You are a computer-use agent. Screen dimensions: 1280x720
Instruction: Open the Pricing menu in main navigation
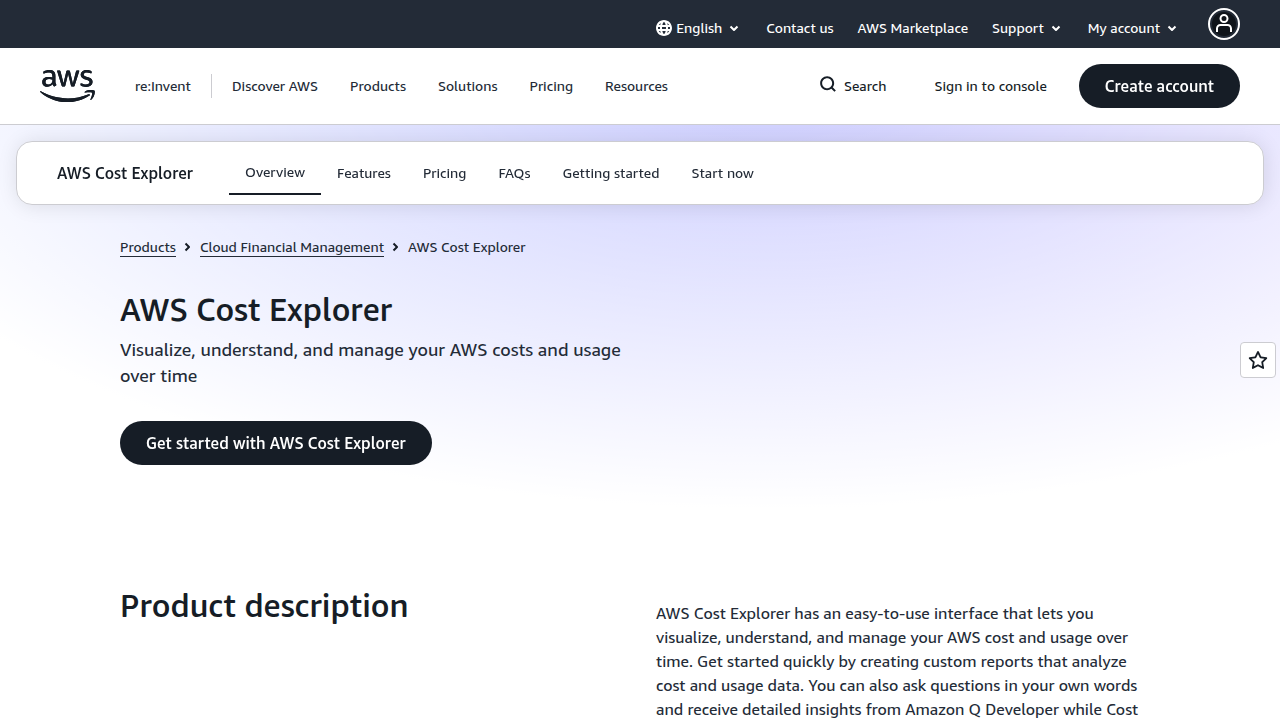click(x=551, y=86)
